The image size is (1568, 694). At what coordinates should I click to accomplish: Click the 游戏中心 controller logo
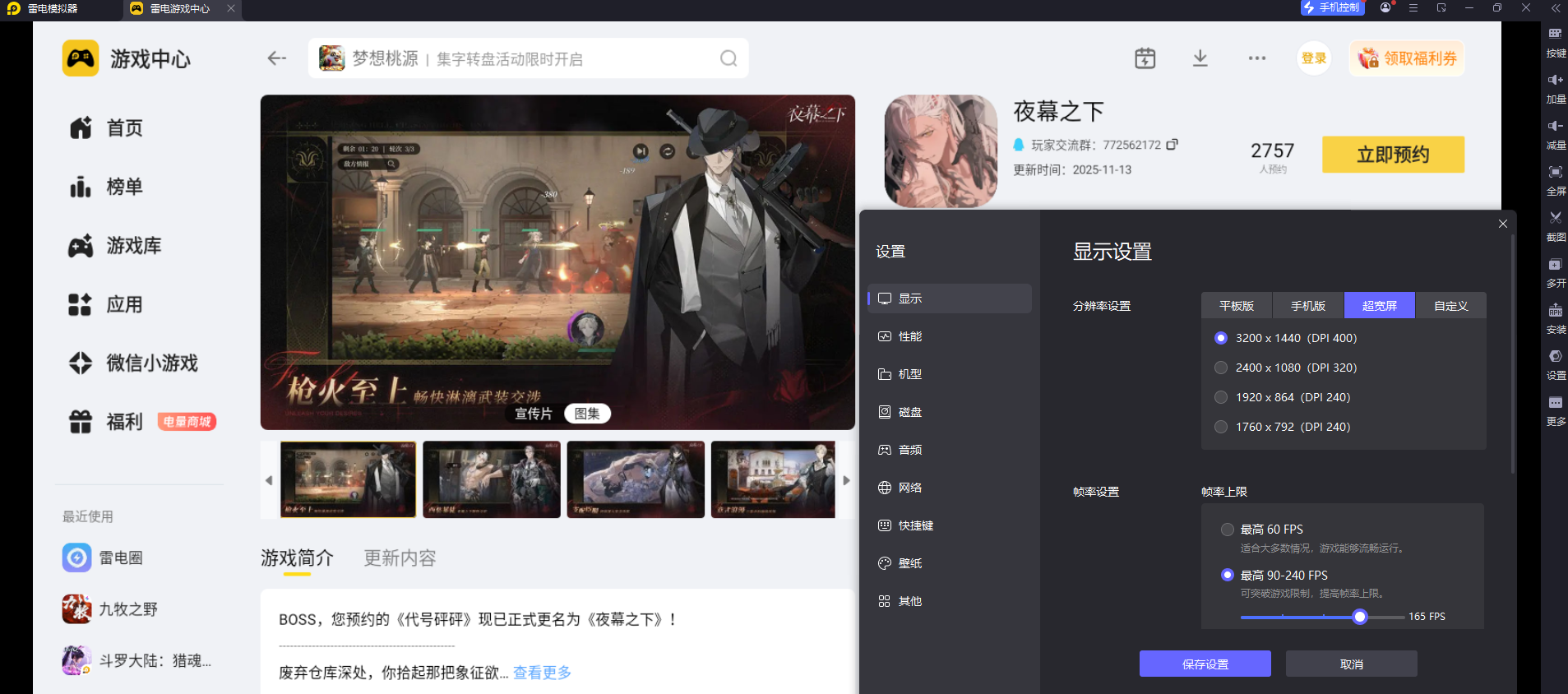coord(81,58)
